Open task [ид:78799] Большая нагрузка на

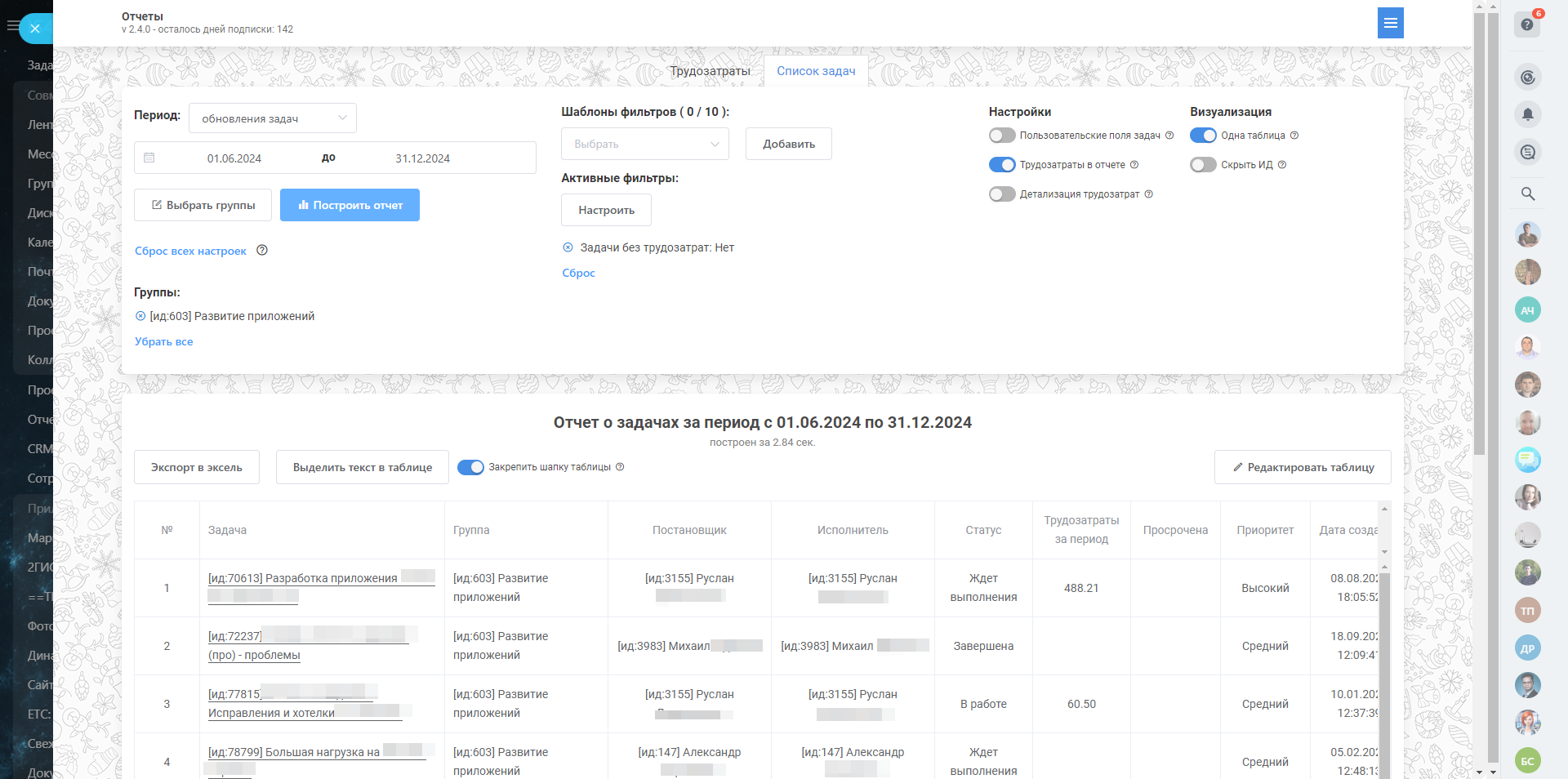[294, 752]
